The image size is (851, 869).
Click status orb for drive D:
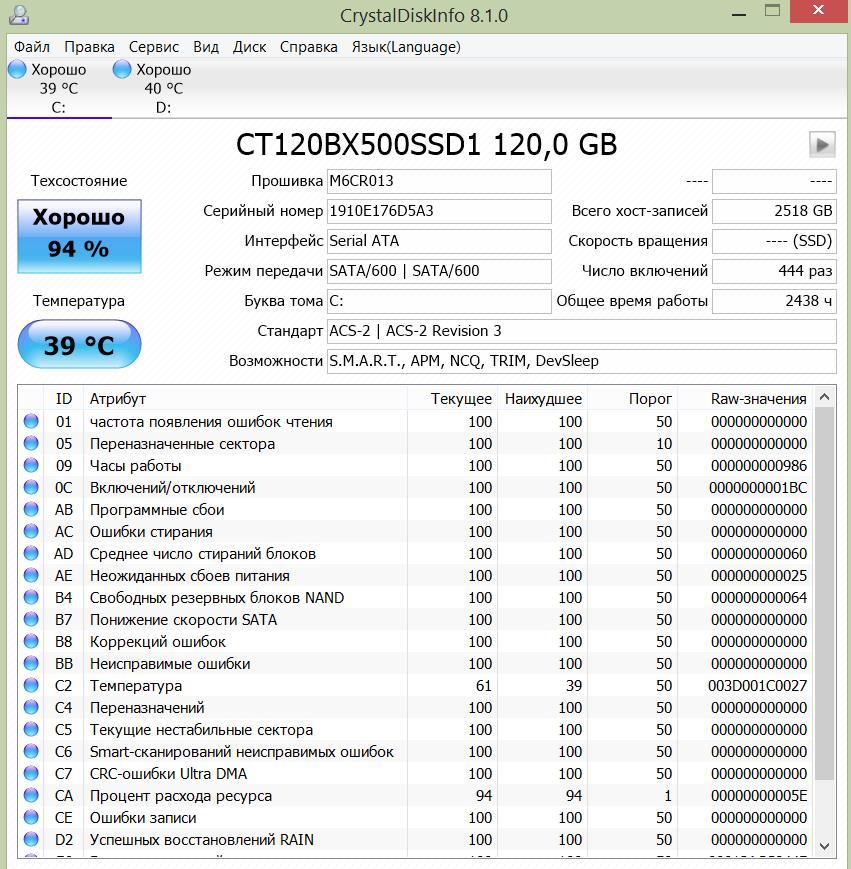[x=122, y=70]
